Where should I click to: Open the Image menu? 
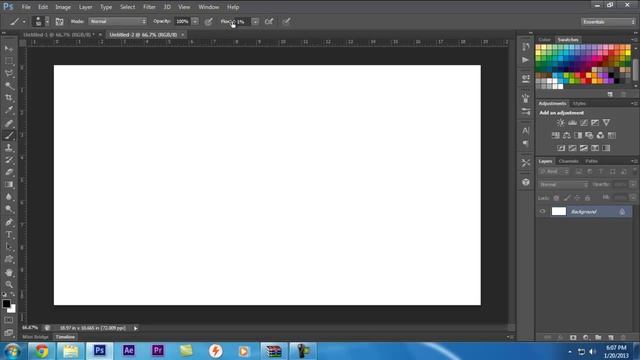(x=63, y=7)
